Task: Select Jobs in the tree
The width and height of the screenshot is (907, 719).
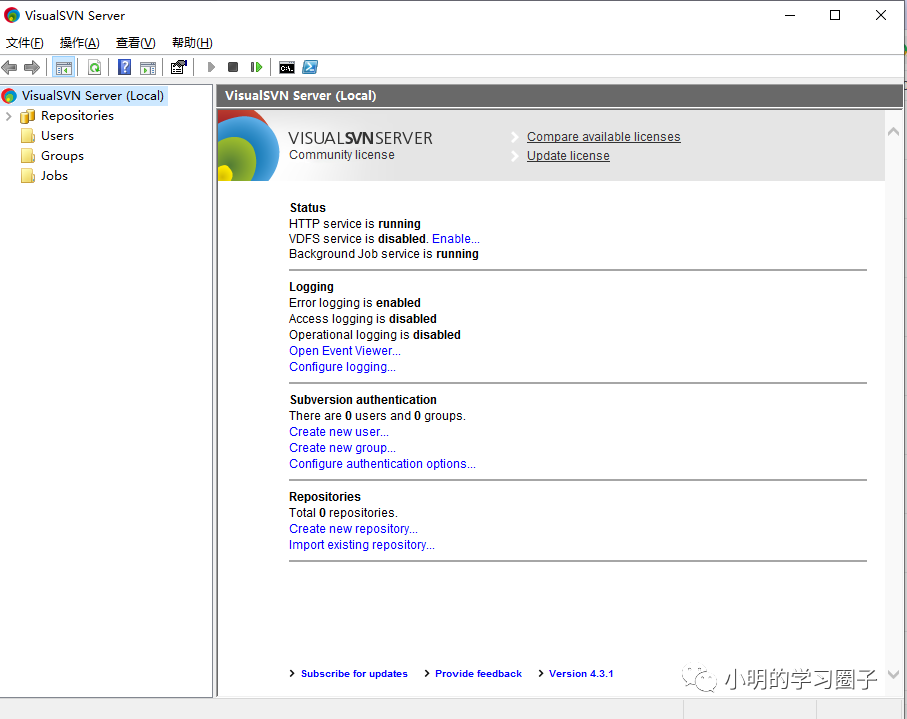Action: click(54, 176)
